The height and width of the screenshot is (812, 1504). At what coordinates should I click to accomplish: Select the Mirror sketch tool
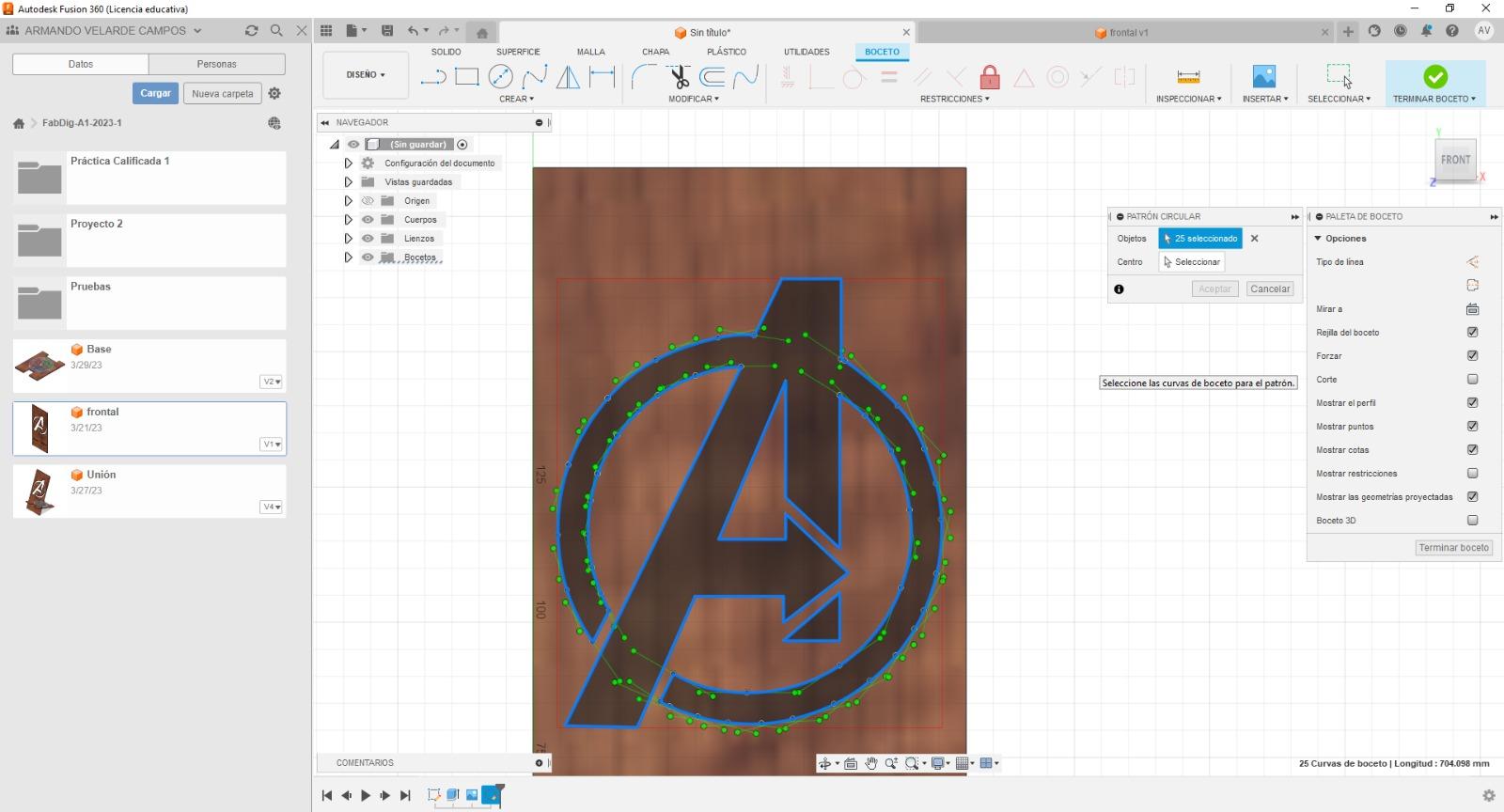click(x=568, y=77)
